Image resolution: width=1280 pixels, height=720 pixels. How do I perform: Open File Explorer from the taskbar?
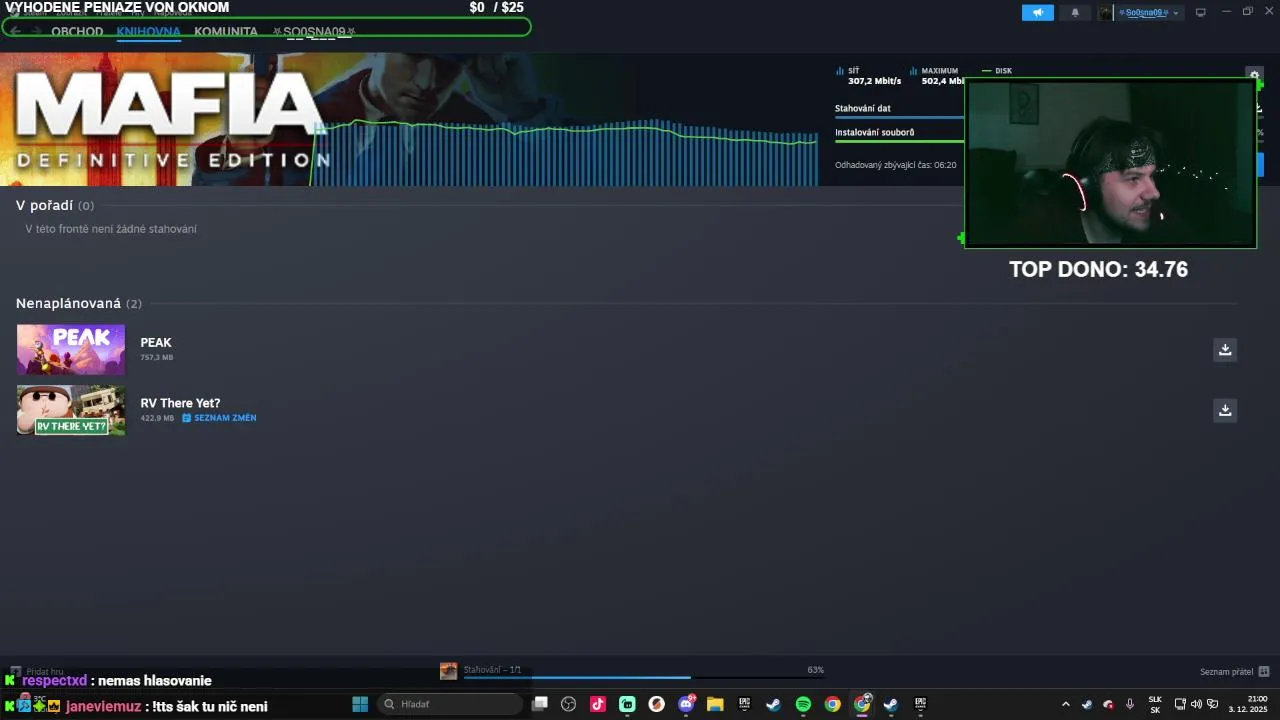pos(715,704)
